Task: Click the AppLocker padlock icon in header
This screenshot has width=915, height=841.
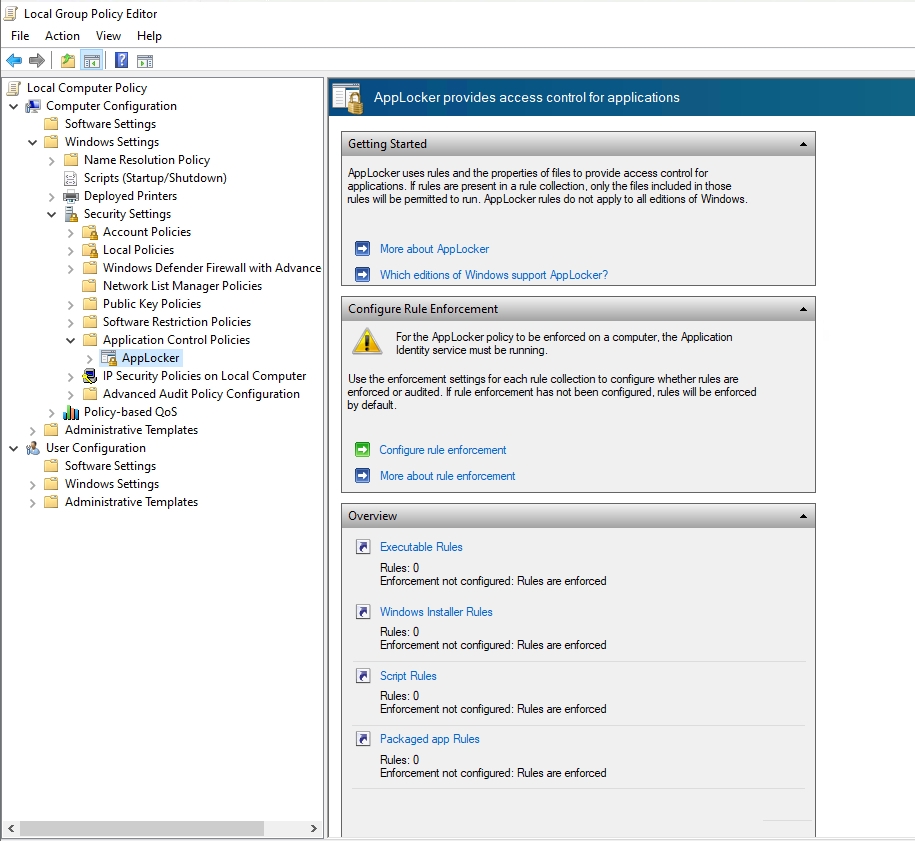Action: click(348, 98)
